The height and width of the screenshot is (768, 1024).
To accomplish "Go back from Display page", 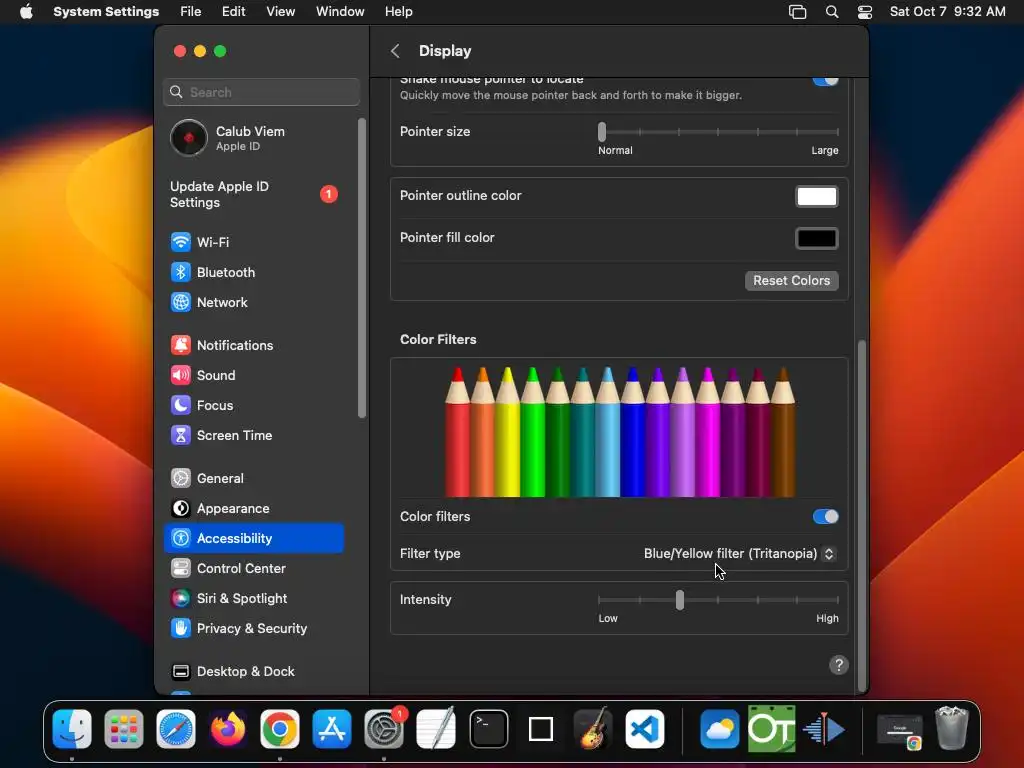I will (395, 51).
